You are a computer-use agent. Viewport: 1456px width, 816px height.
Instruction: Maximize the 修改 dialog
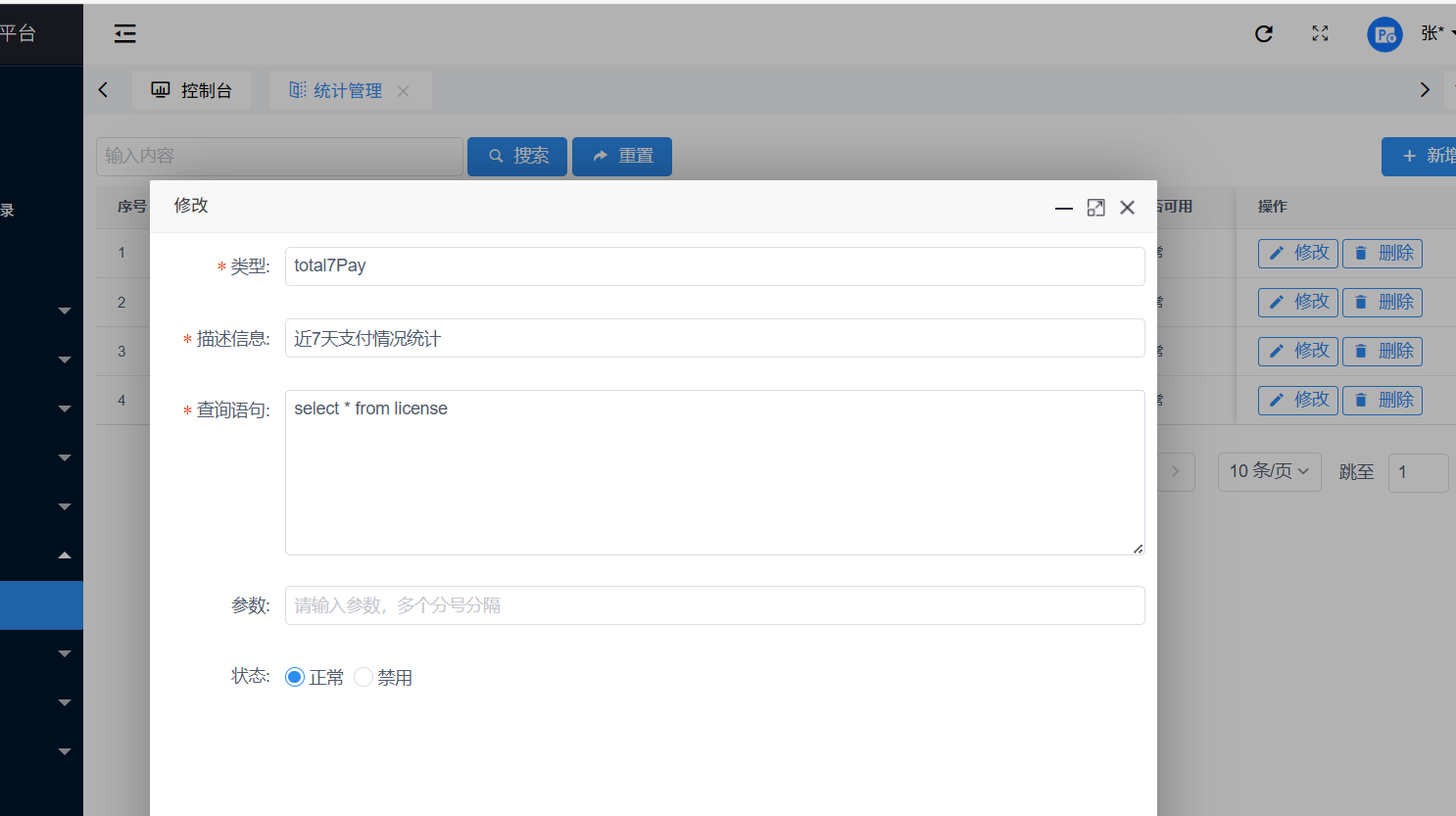(x=1095, y=208)
